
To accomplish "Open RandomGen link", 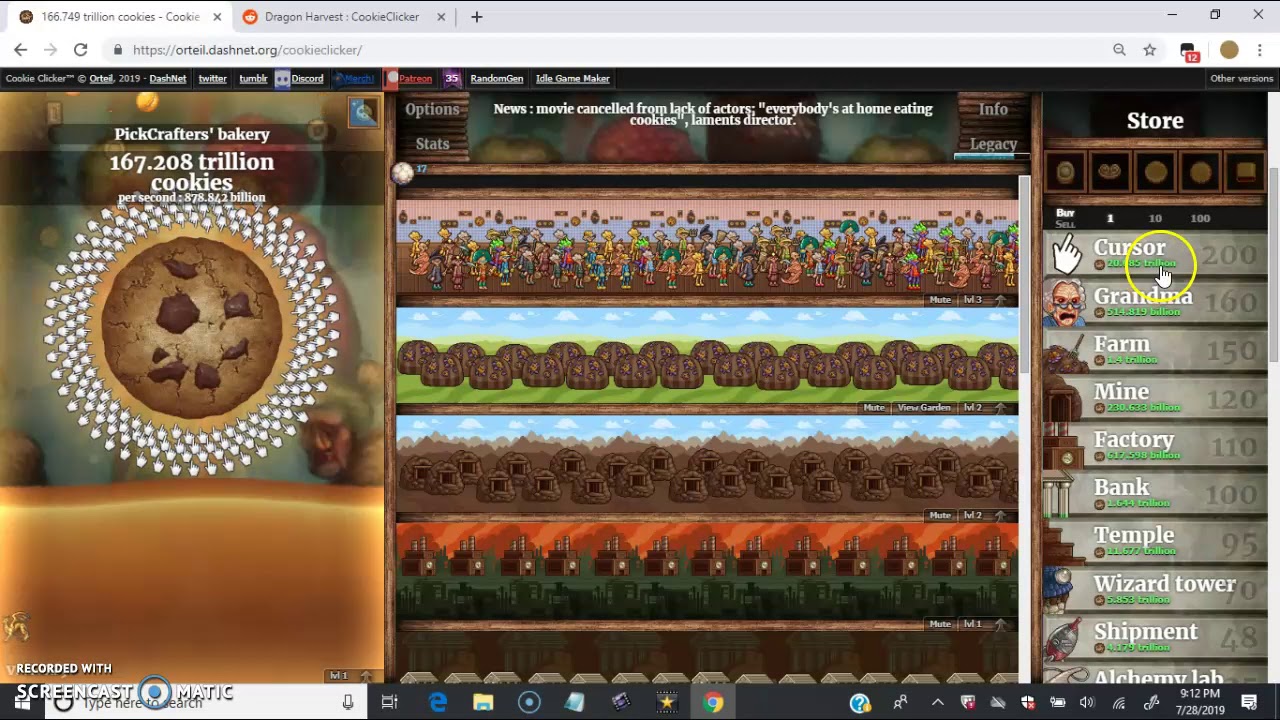I will coord(496,78).
